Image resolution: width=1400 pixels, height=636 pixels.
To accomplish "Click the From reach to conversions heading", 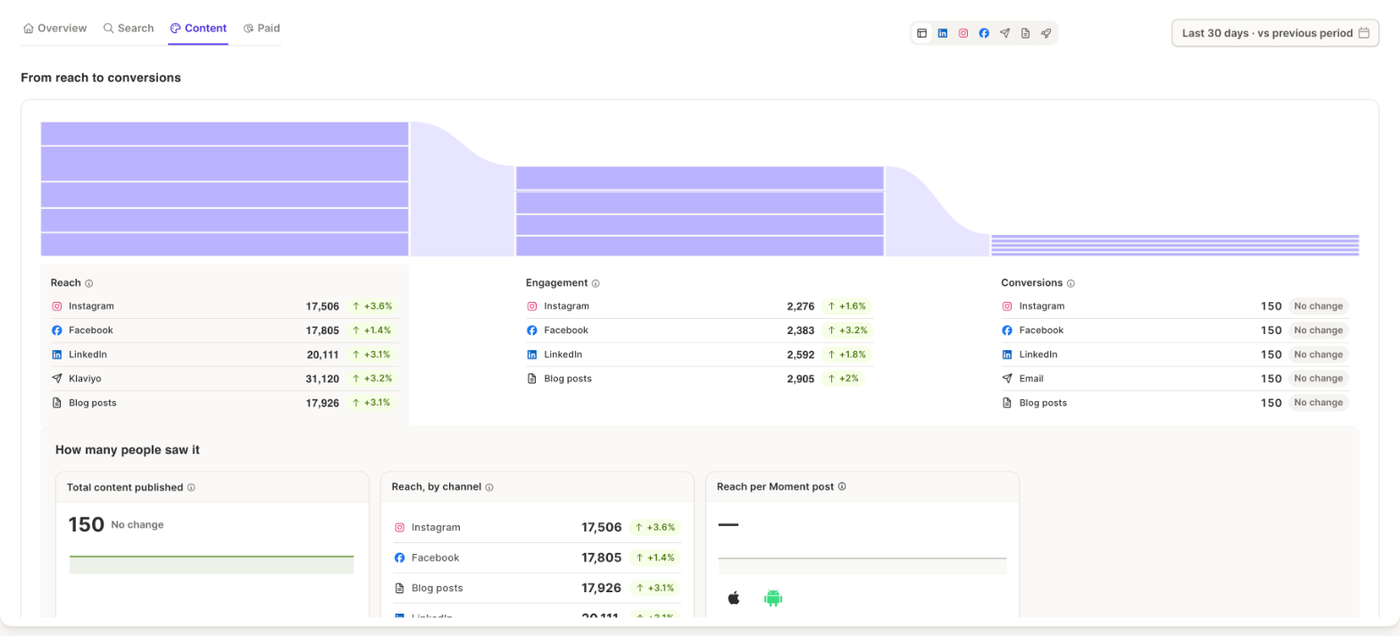I will pyautogui.click(x=101, y=78).
